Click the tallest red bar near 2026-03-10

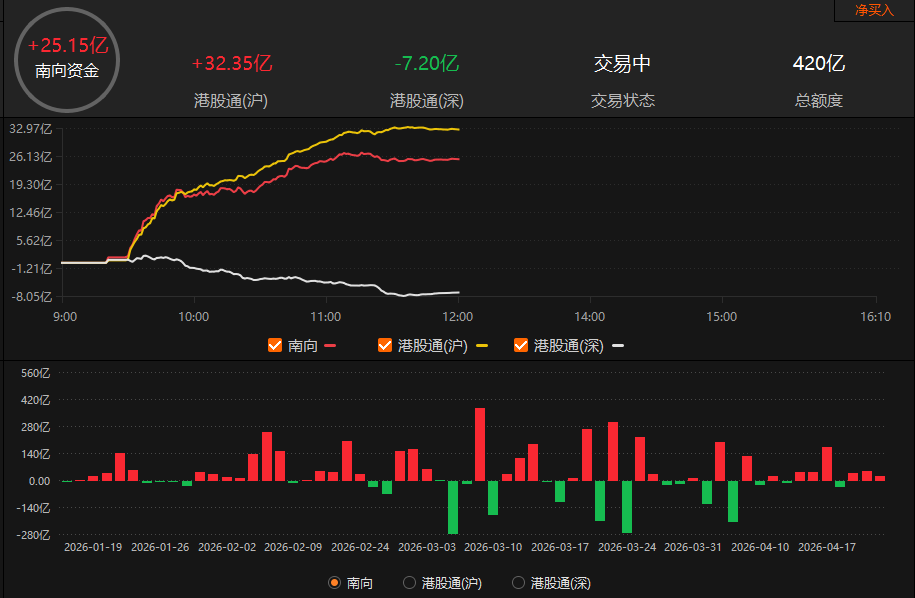tap(480, 444)
